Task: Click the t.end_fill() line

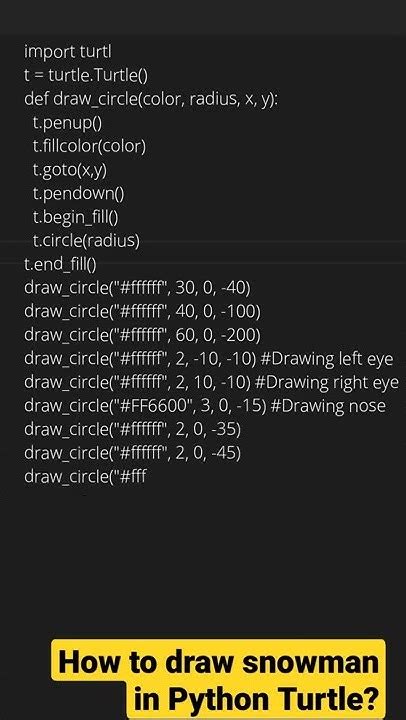Action: [60, 264]
